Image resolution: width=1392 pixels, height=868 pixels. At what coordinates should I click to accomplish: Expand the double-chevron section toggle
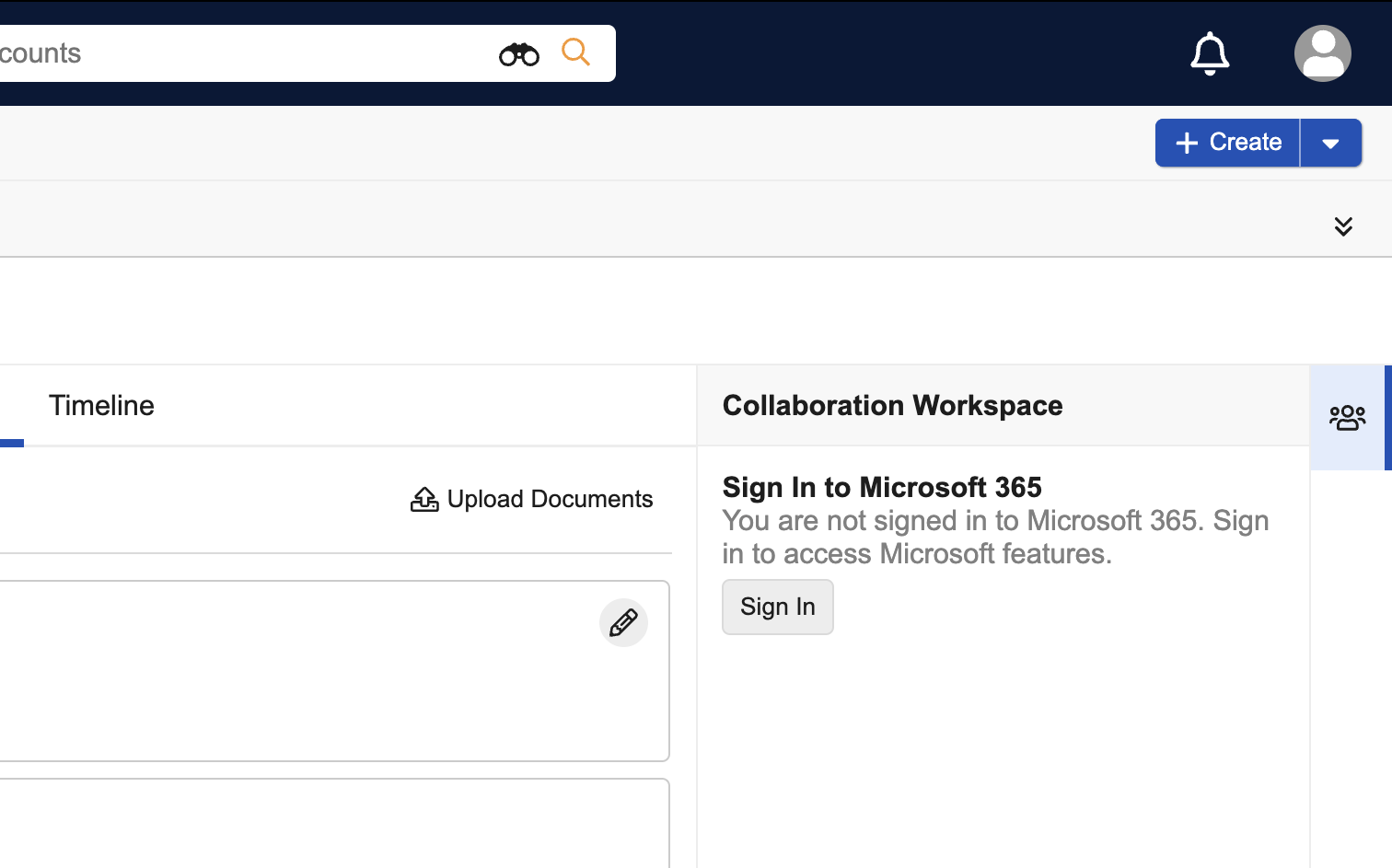tap(1343, 226)
